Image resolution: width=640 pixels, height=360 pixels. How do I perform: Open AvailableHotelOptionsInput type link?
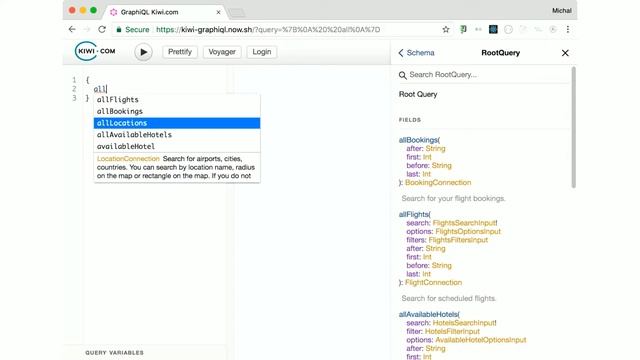pos(481,340)
